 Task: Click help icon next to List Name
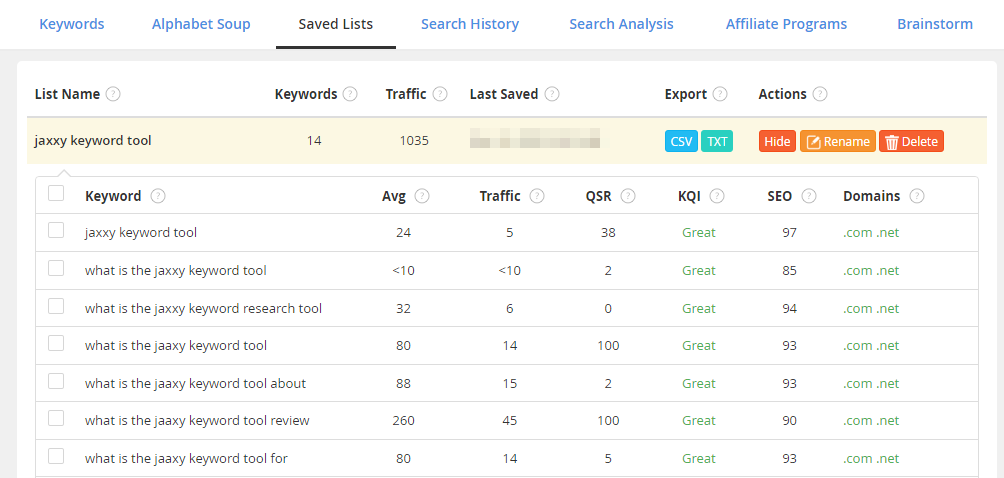coord(113,94)
